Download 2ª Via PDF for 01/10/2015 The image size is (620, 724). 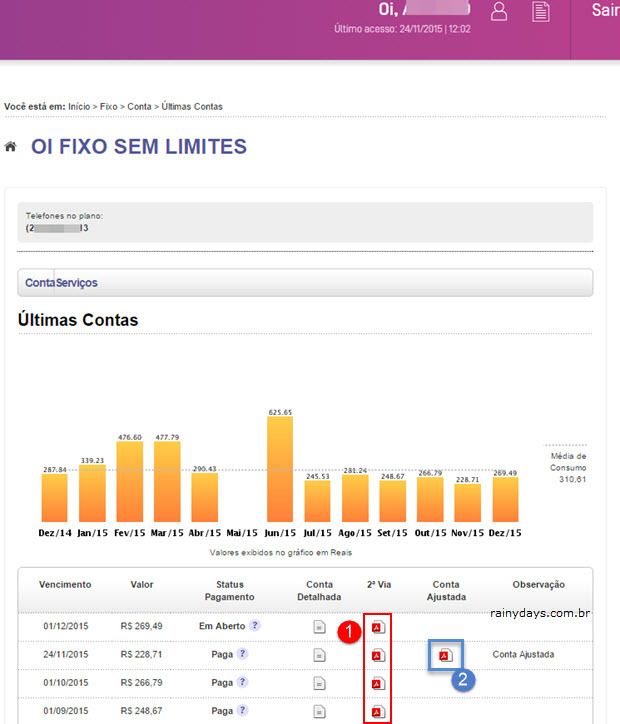click(x=378, y=683)
